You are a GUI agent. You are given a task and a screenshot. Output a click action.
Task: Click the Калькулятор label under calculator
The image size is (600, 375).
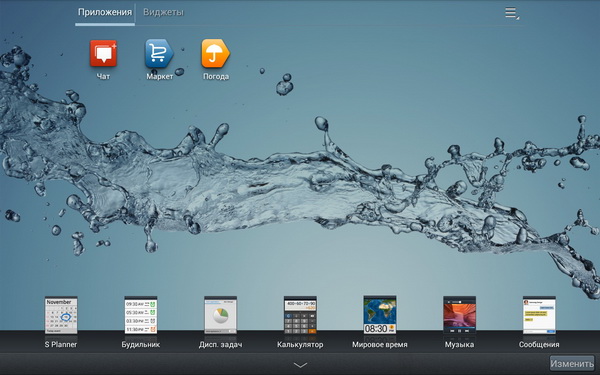tap(300, 345)
